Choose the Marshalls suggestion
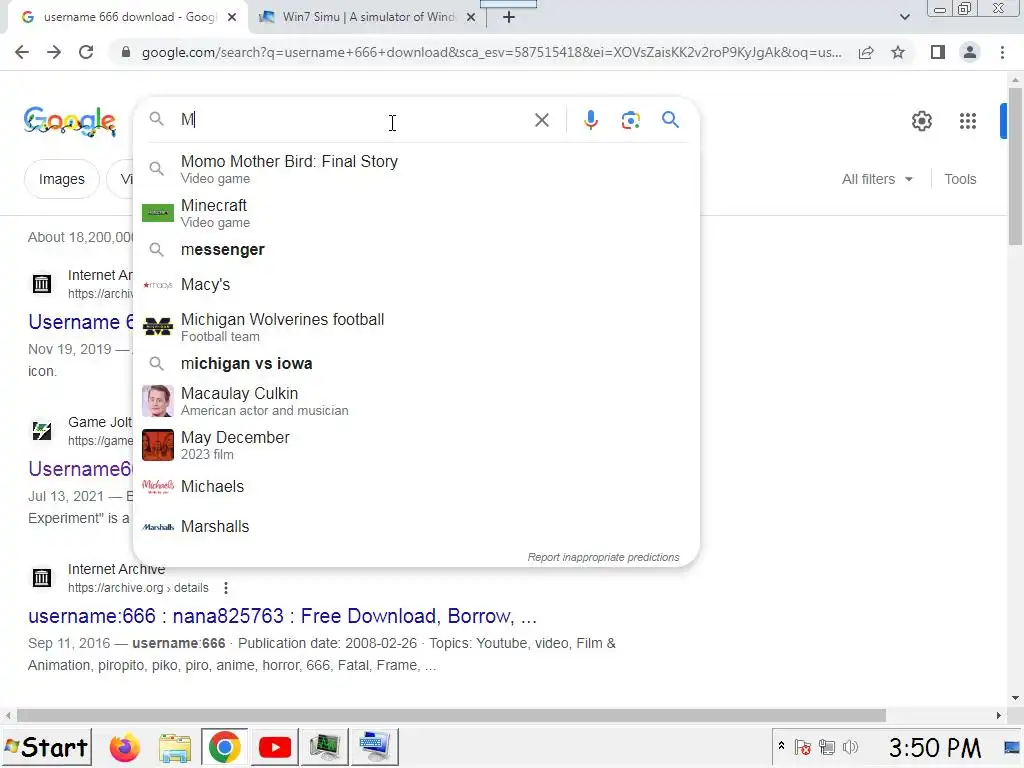This screenshot has width=1024, height=768. 416,526
